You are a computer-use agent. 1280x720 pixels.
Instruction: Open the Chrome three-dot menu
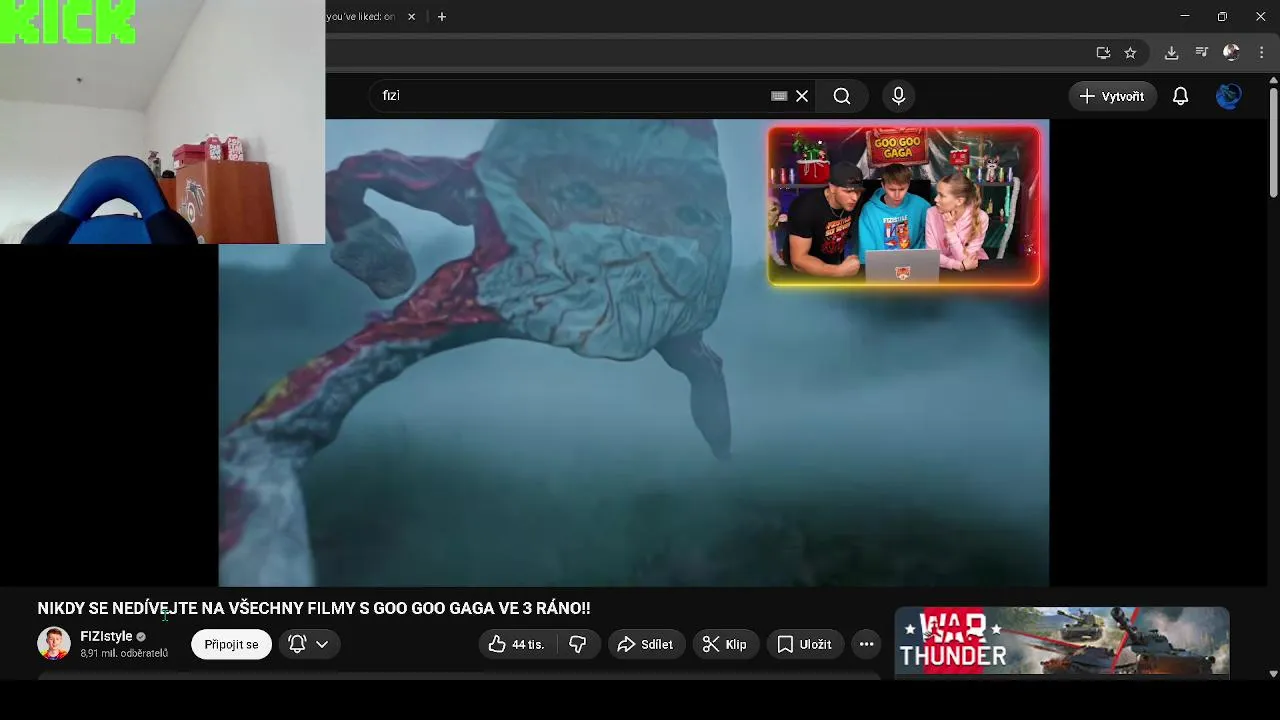[x=1261, y=53]
